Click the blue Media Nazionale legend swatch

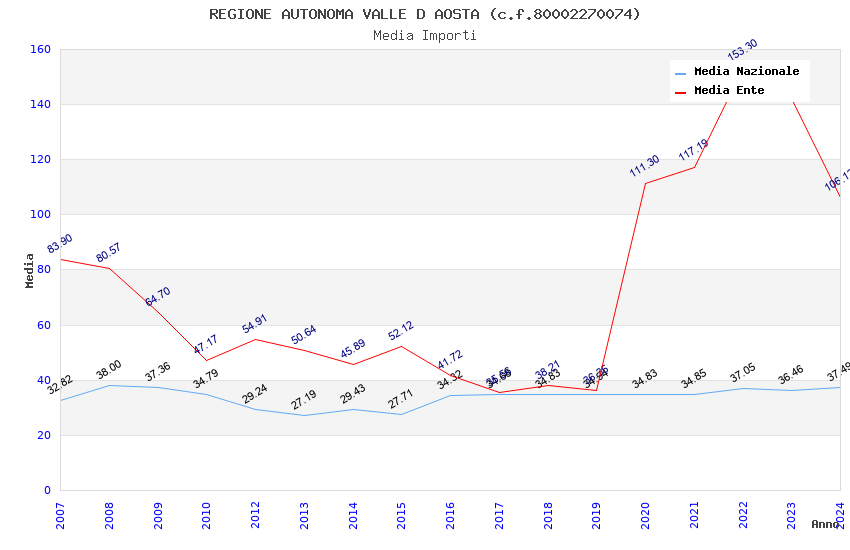tap(680, 73)
